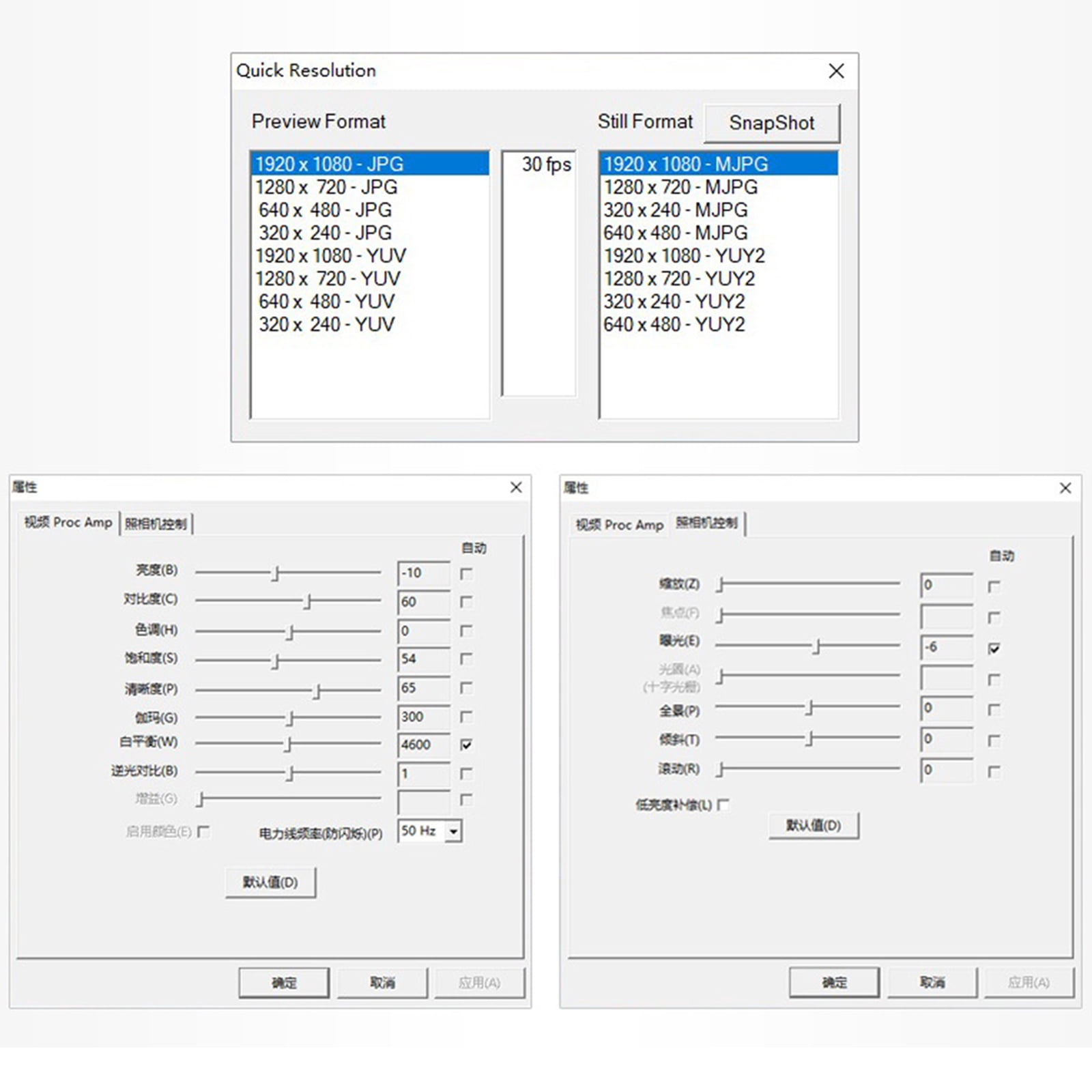The width and height of the screenshot is (1092, 1092).
Task: Click 确定 button in left properties dialog
Action: 284,983
